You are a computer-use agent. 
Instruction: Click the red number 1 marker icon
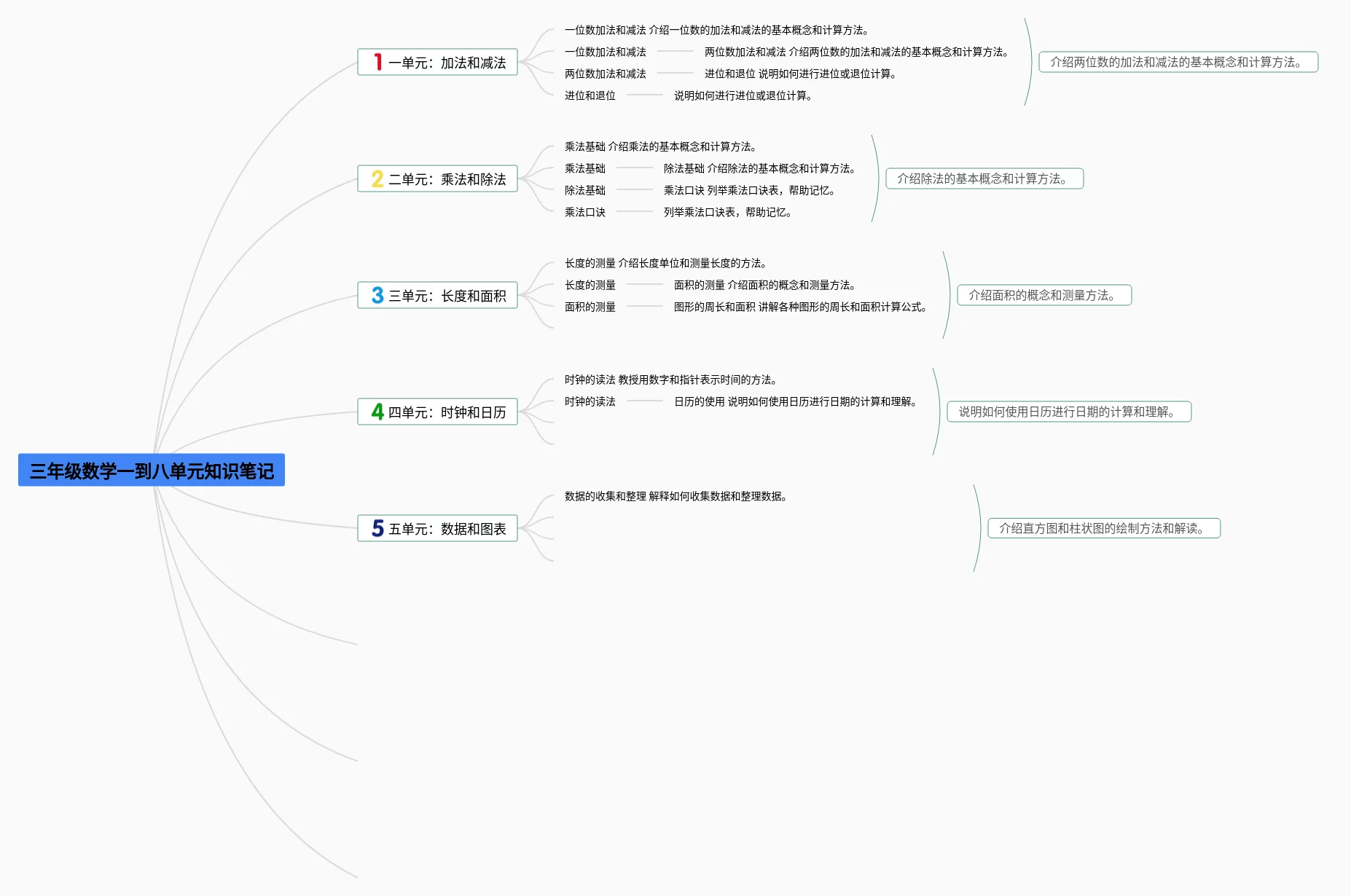click(x=377, y=62)
